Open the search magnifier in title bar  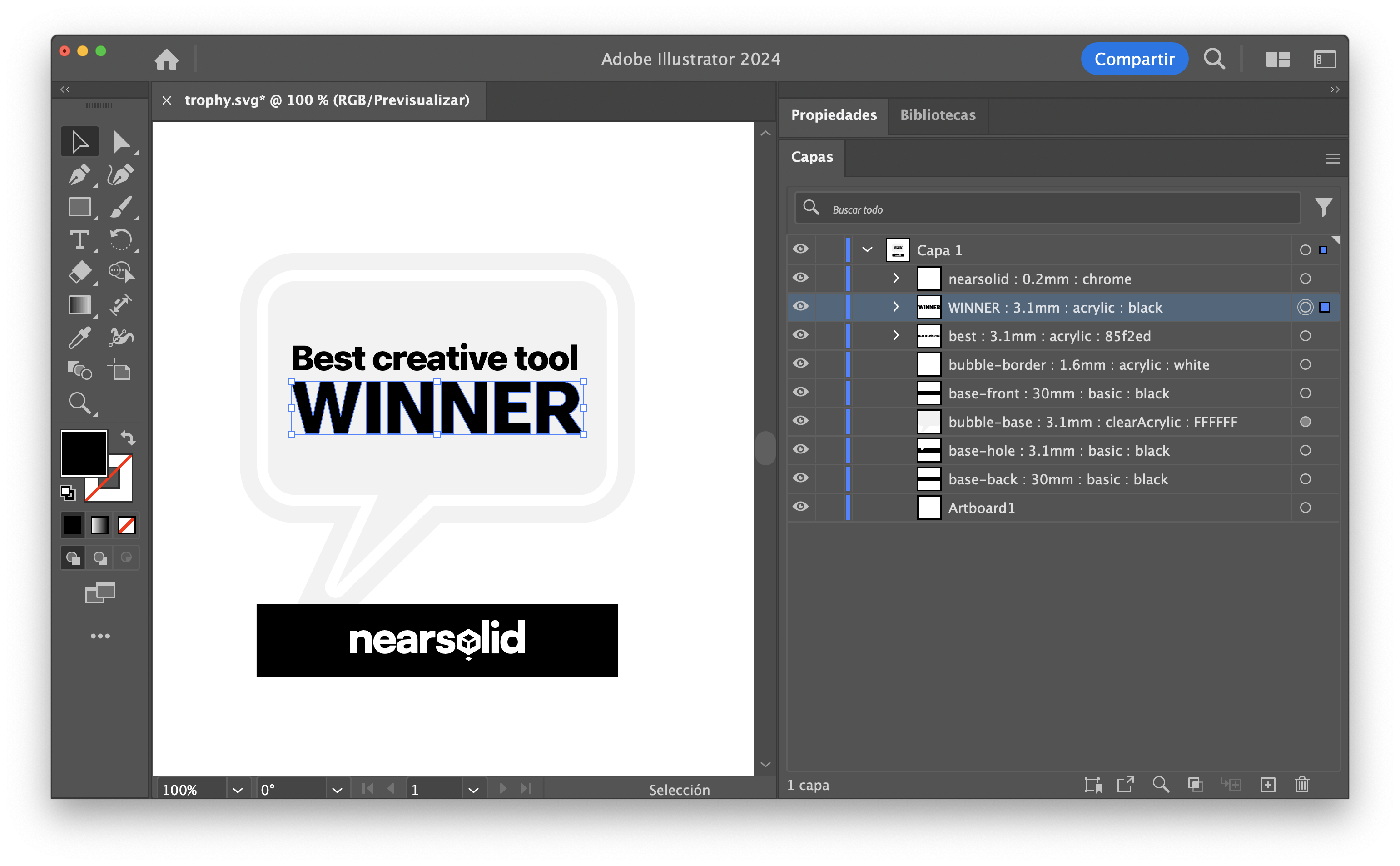tap(1214, 59)
